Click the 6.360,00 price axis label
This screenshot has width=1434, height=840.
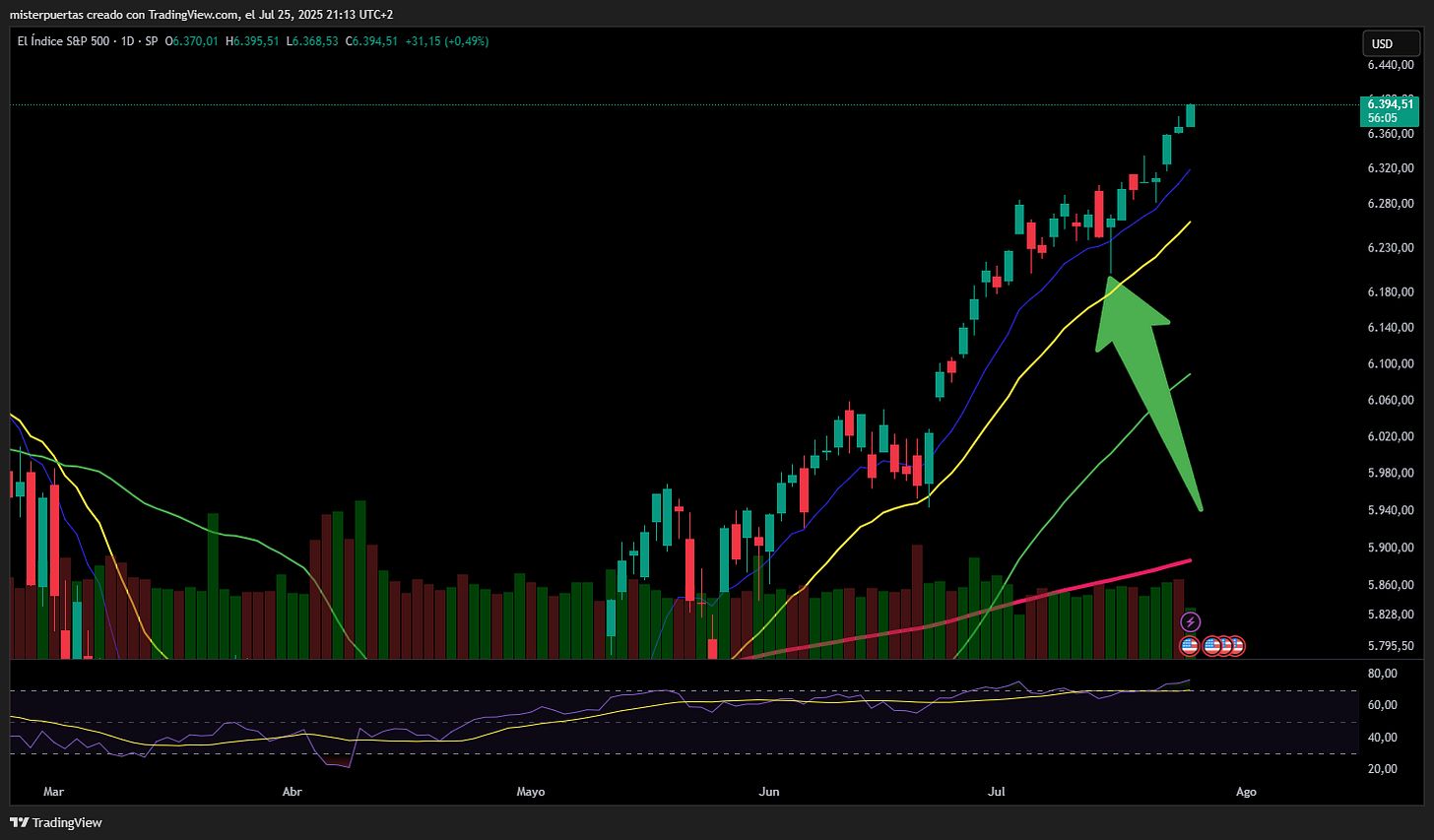coord(1391,134)
